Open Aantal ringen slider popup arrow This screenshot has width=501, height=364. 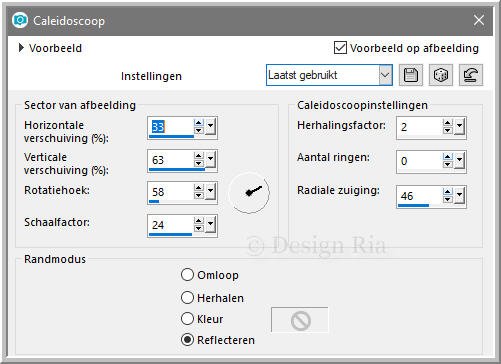pyautogui.click(x=459, y=161)
